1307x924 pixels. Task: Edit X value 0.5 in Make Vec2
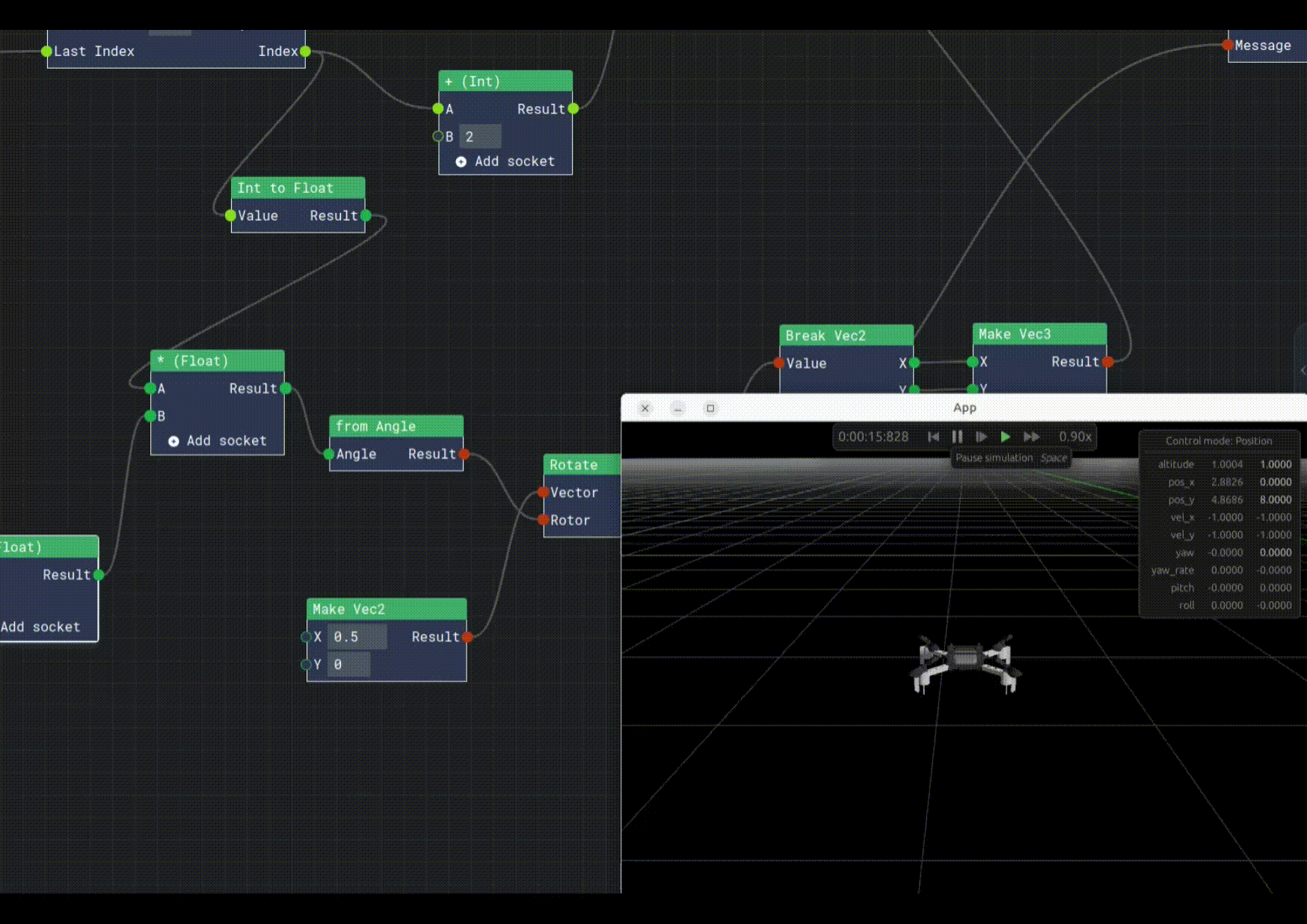pyautogui.click(x=357, y=637)
